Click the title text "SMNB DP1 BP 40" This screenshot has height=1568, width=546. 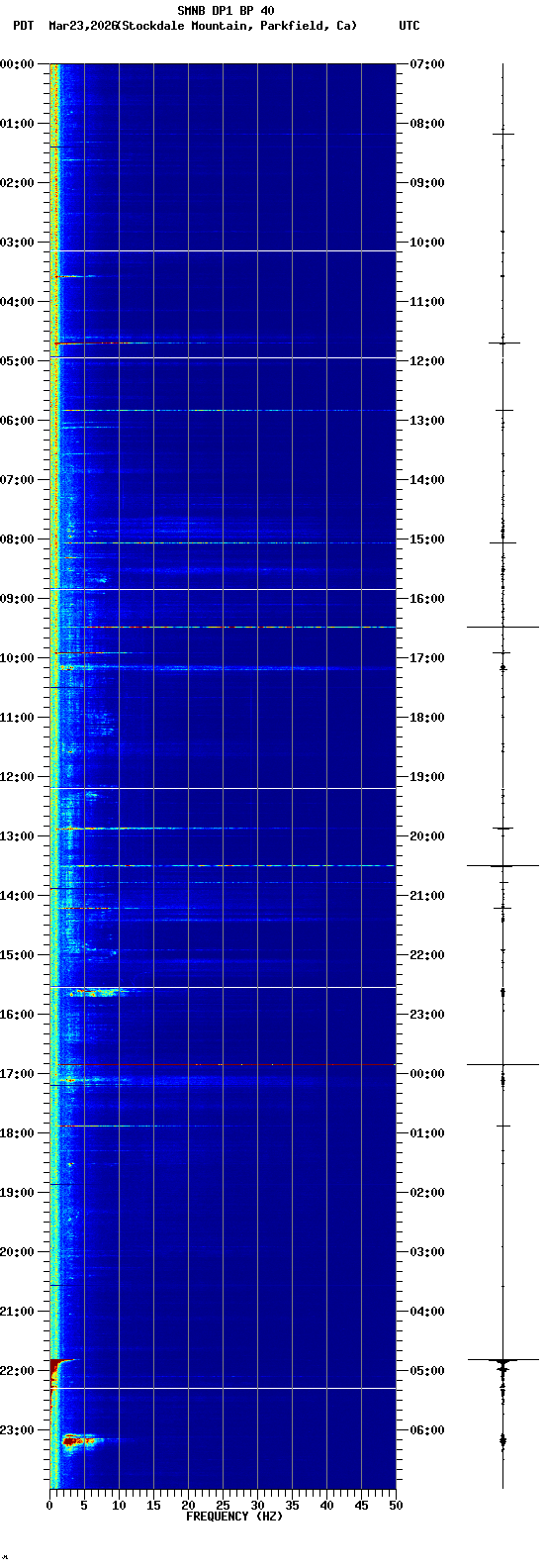click(226, 11)
